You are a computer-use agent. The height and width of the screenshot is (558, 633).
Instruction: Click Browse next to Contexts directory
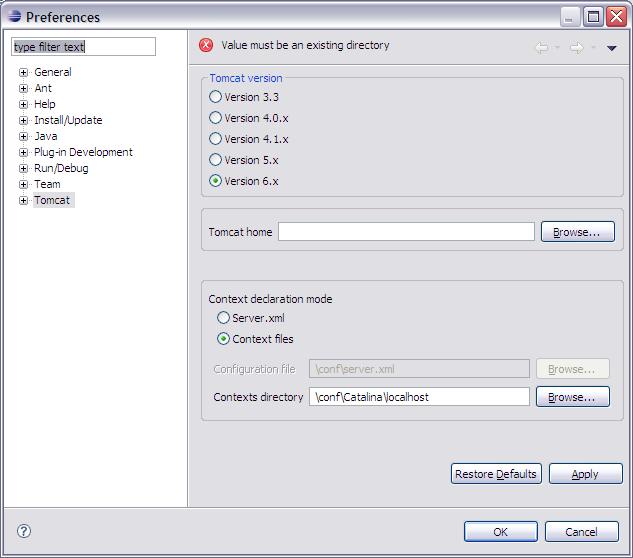[573, 396]
